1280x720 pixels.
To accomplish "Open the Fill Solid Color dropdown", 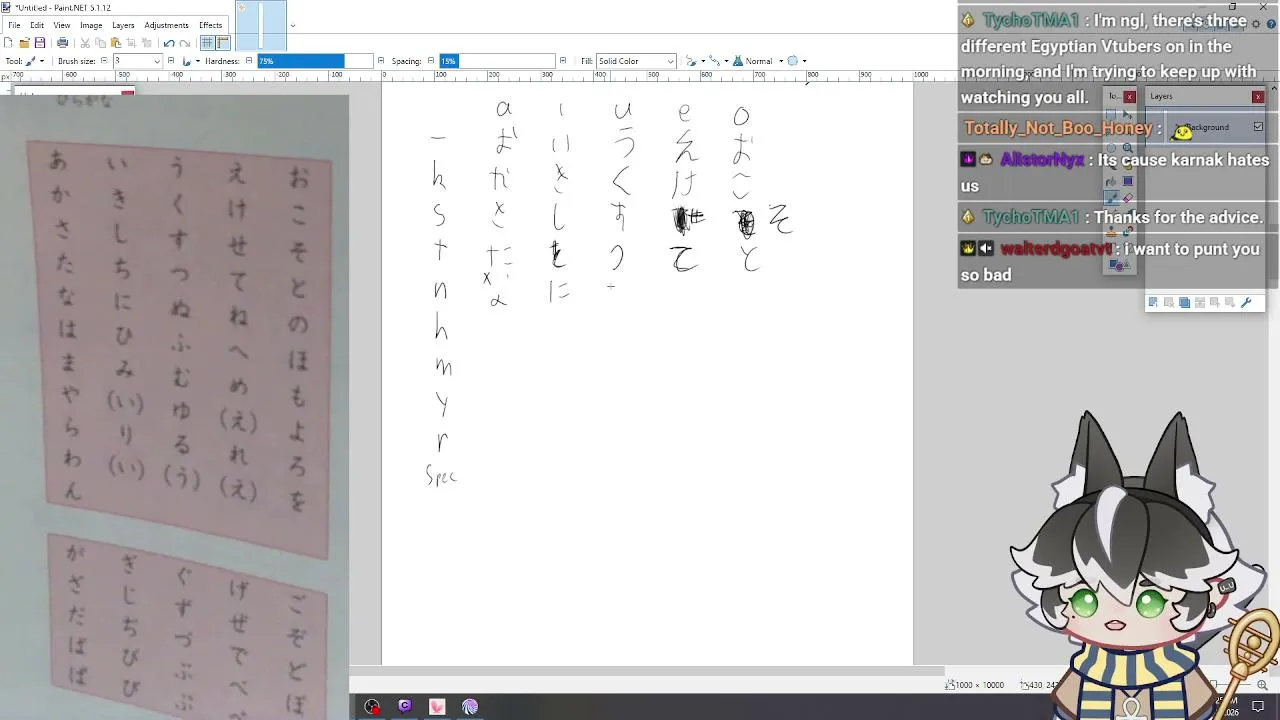I will [x=636, y=61].
